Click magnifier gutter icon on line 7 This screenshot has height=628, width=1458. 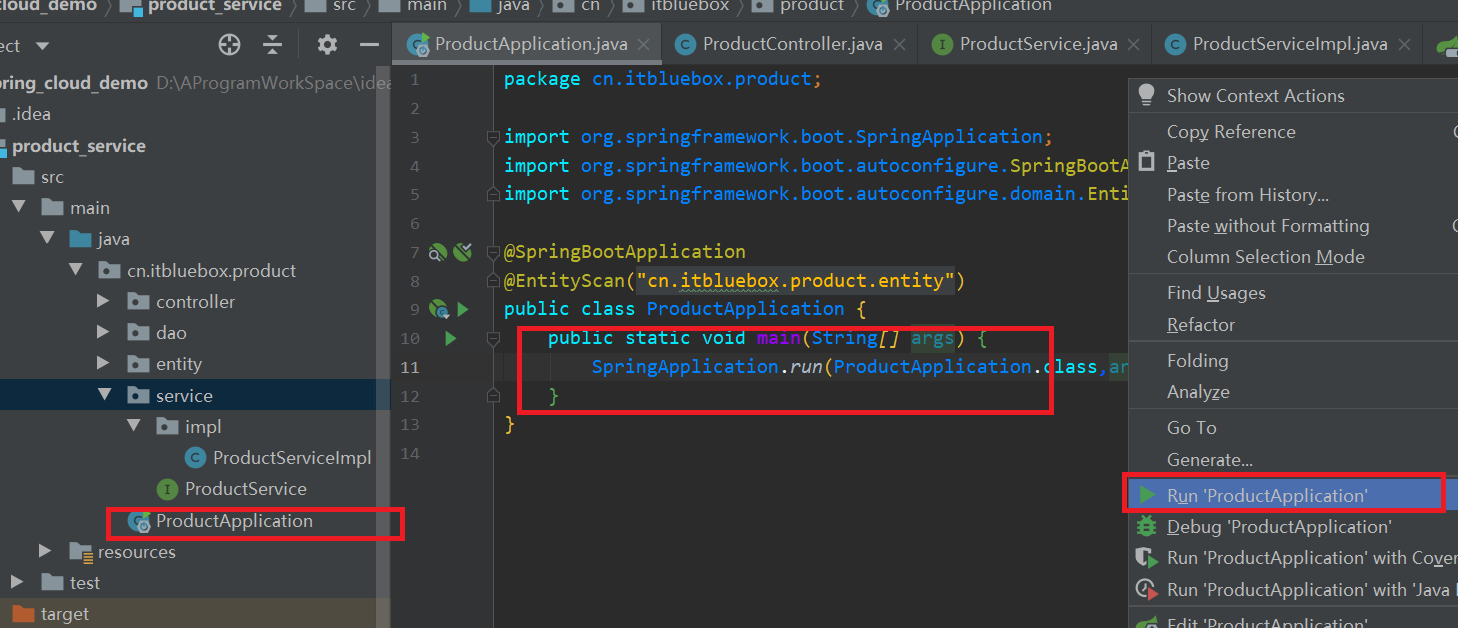coord(437,253)
